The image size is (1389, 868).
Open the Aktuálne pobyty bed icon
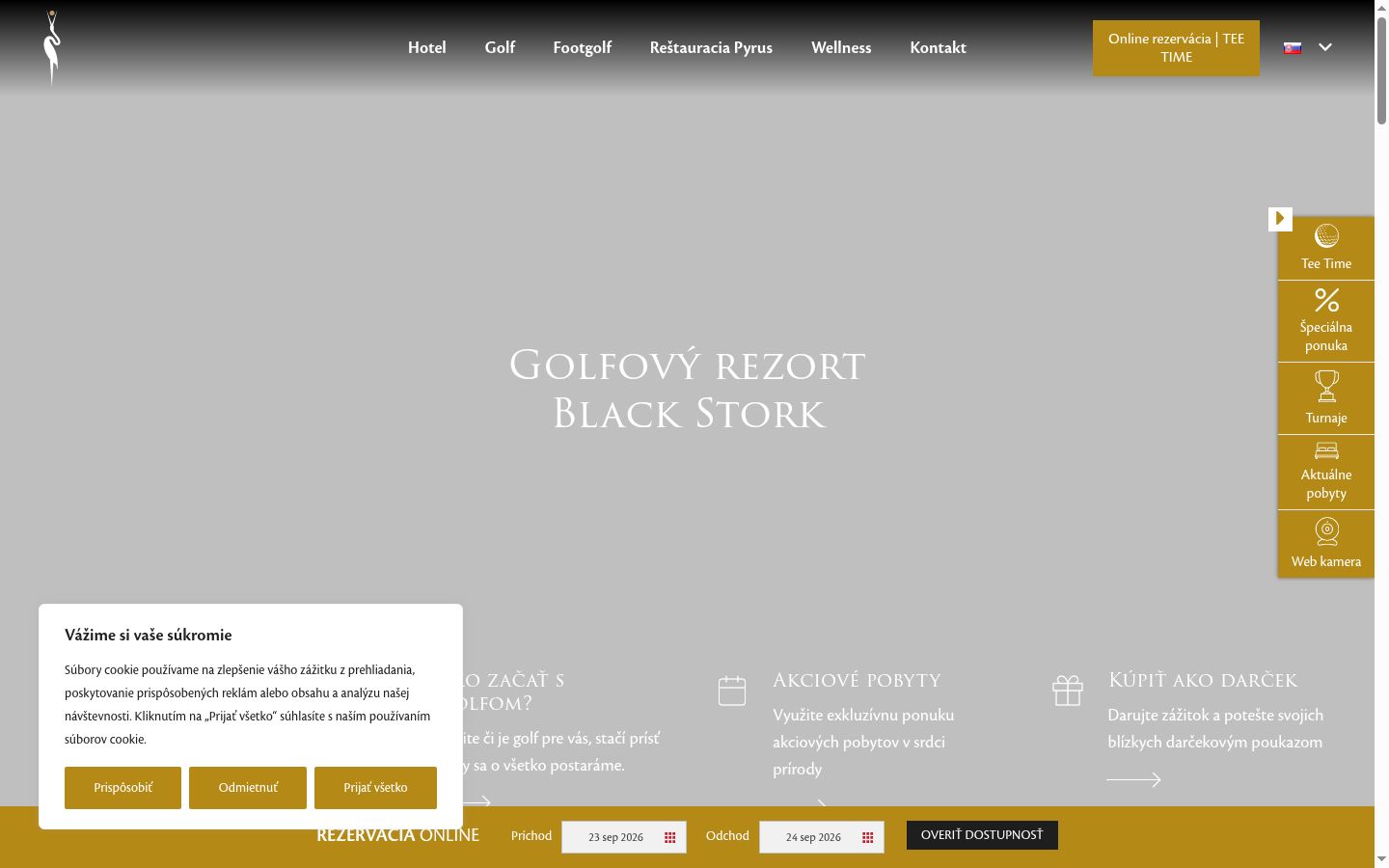point(1326,450)
